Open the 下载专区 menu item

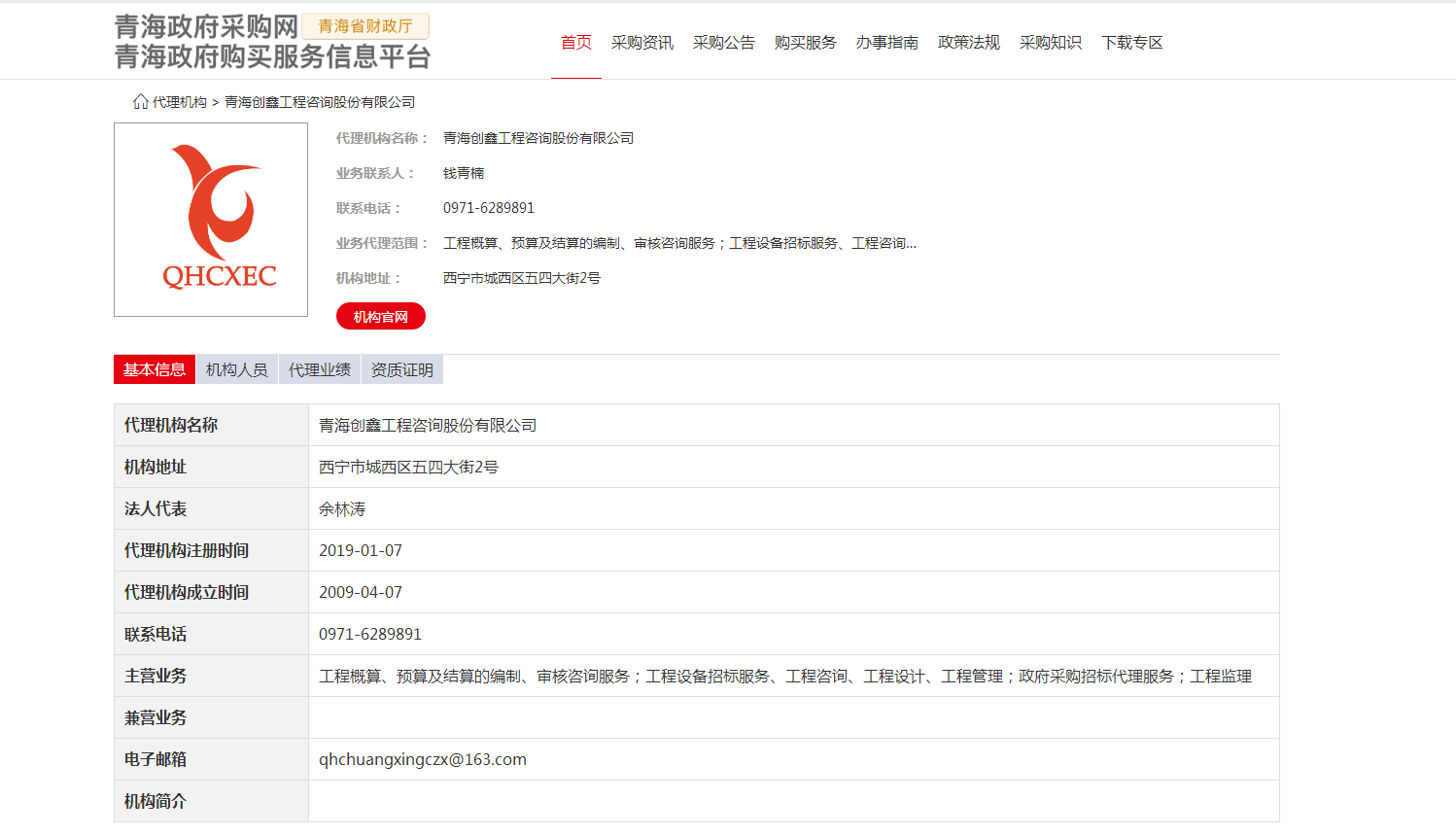click(x=1132, y=43)
